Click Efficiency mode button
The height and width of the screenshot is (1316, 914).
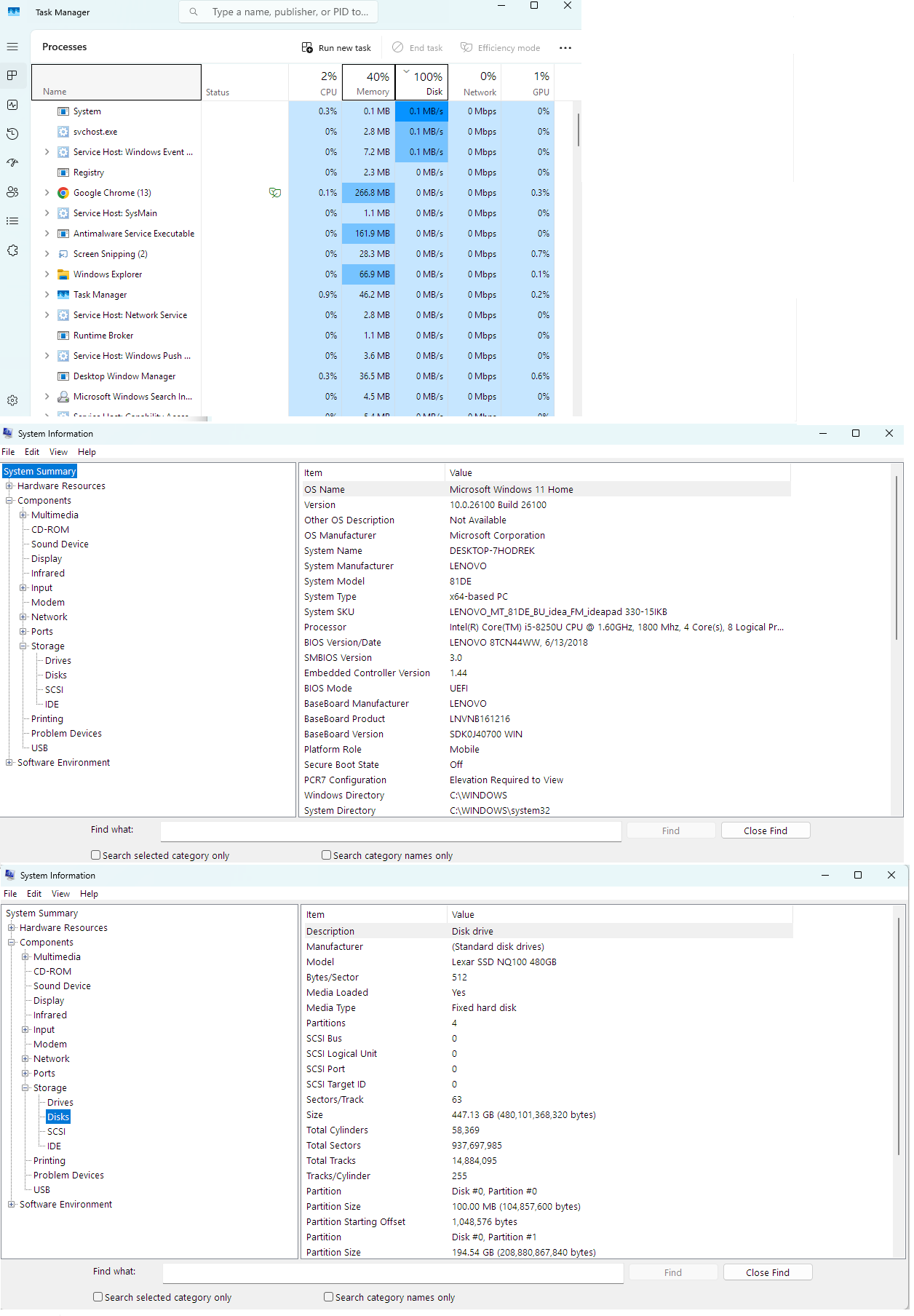501,48
